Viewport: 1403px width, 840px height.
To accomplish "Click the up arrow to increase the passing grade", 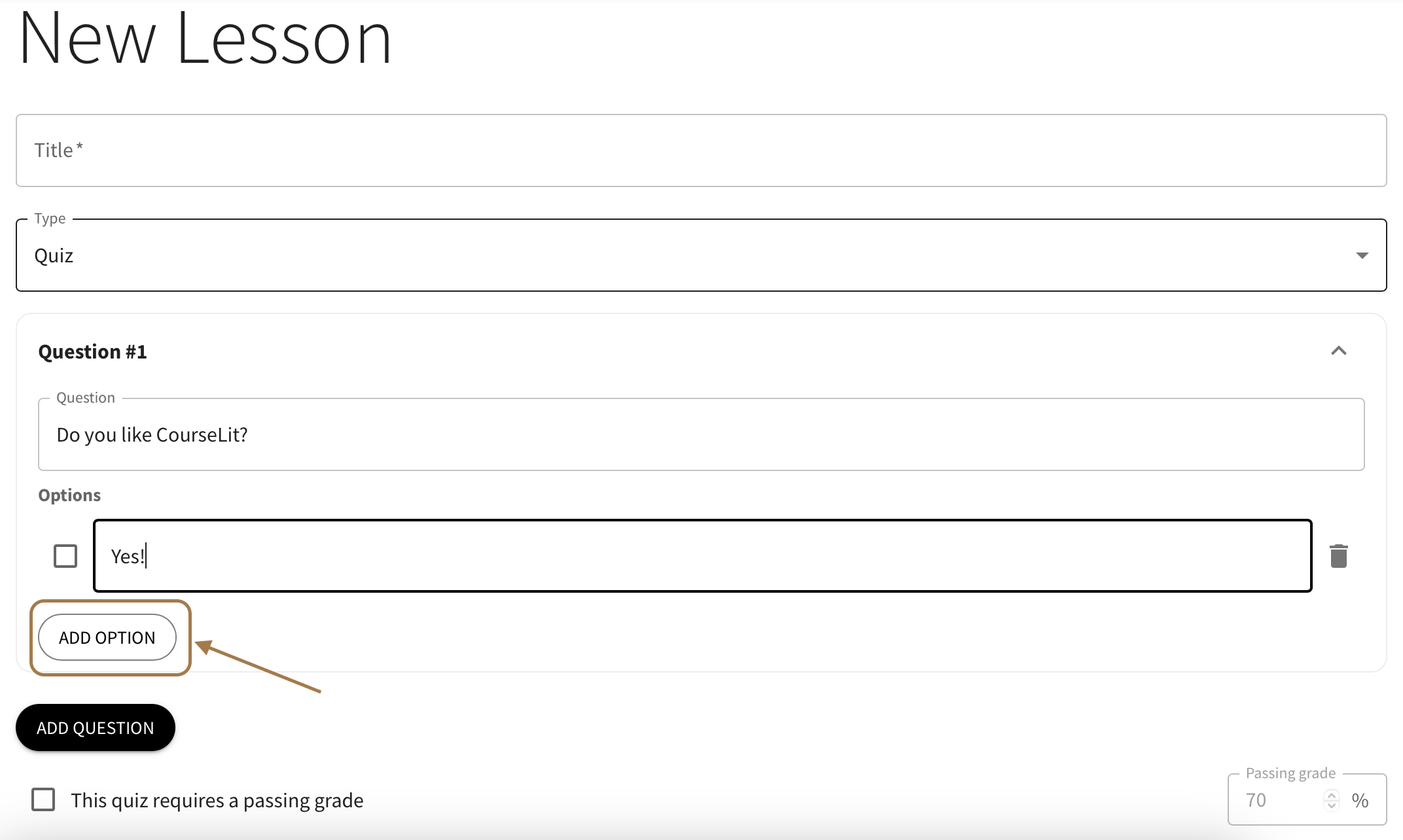I will pyautogui.click(x=1331, y=793).
